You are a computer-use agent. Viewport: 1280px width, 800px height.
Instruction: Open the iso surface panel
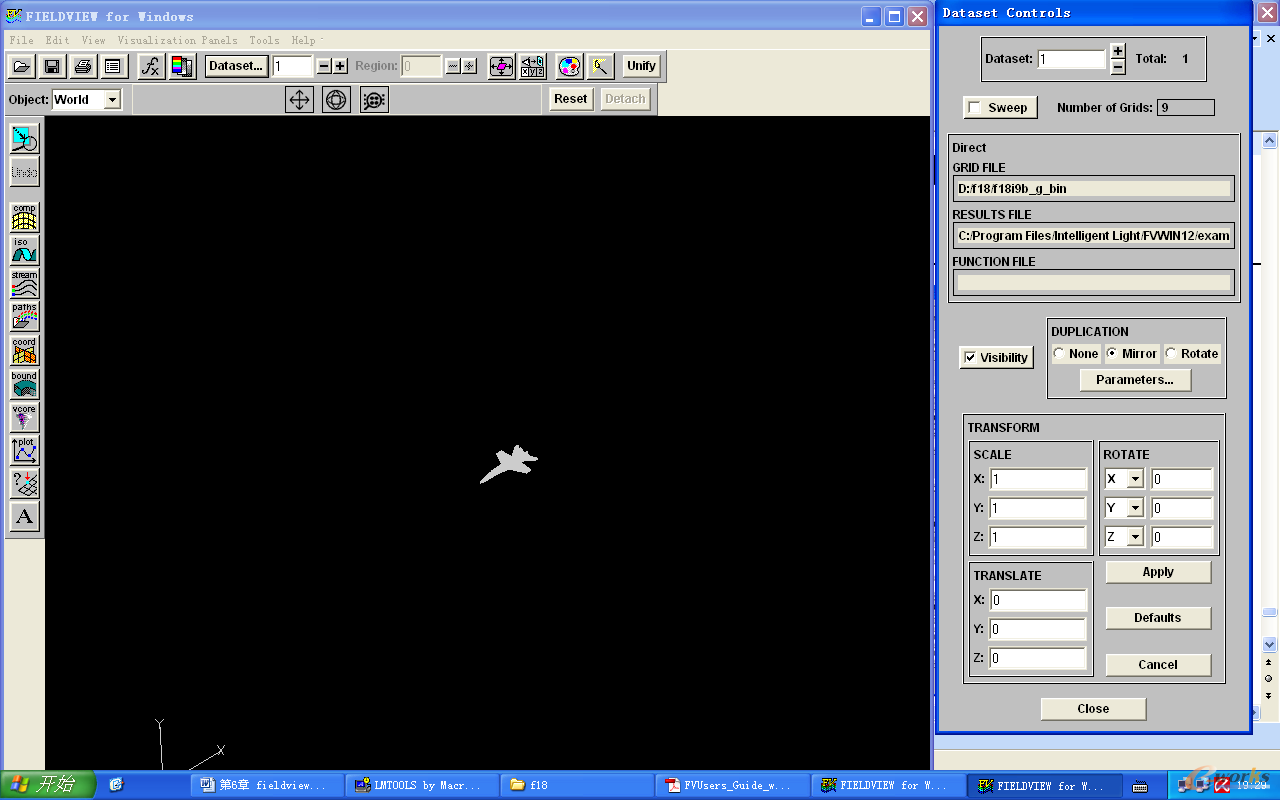[x=25, y=250]
